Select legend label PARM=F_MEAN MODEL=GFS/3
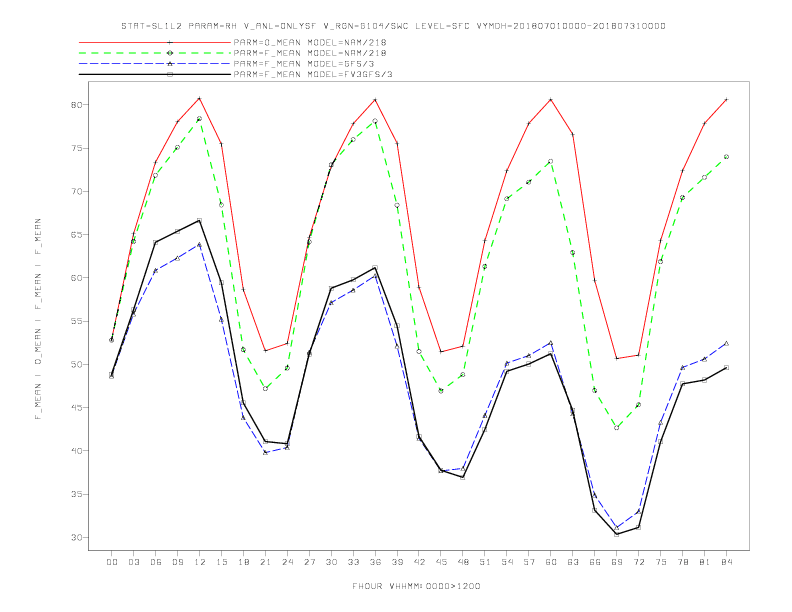 (304, 64)
